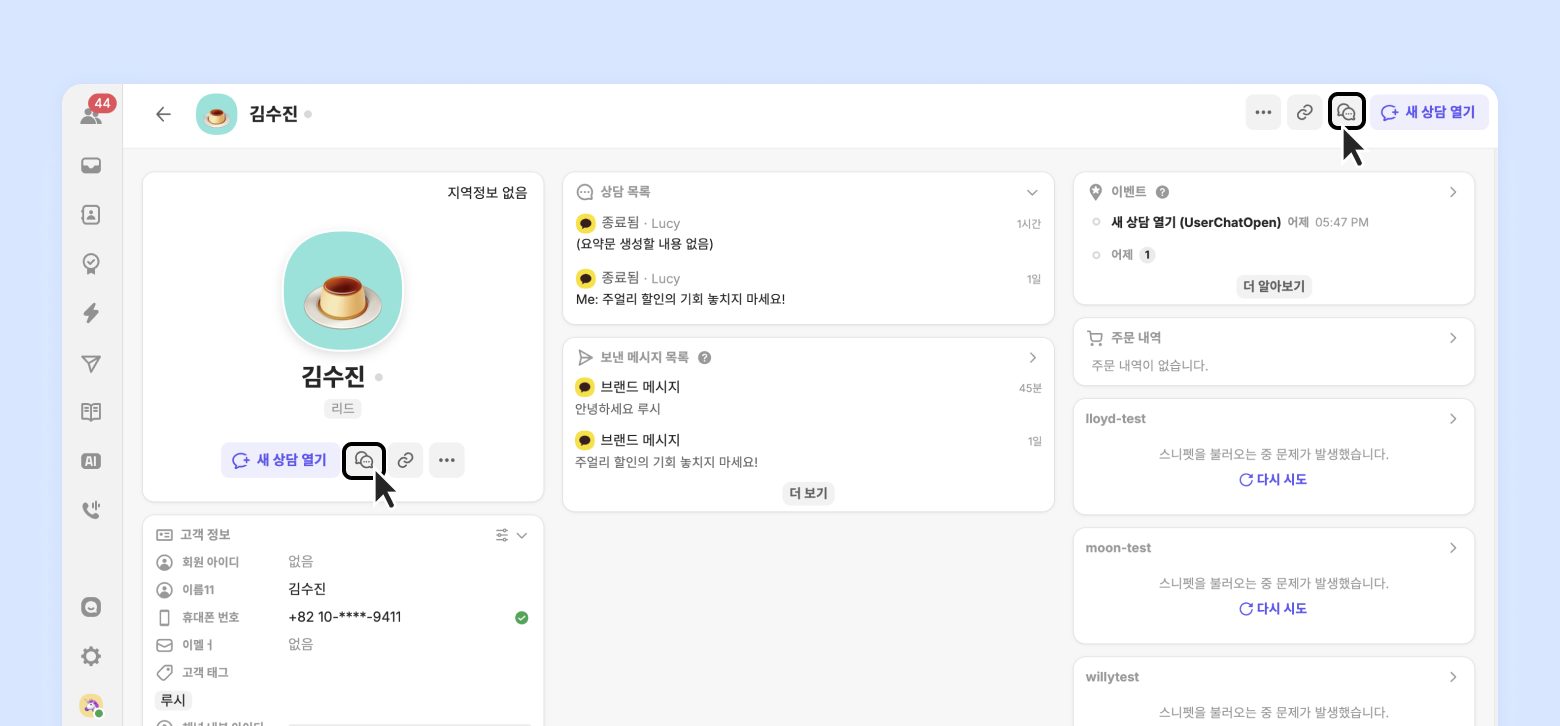Viewport: 1560px width, 726px height.
Task: Open the three-dots menu on the profile card
Action: click(x=447, y=460)
